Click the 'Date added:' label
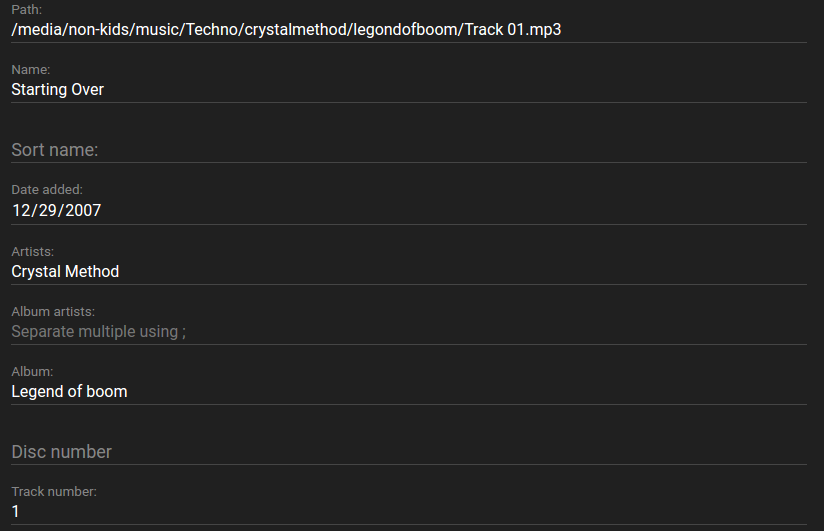 point(47,190)
